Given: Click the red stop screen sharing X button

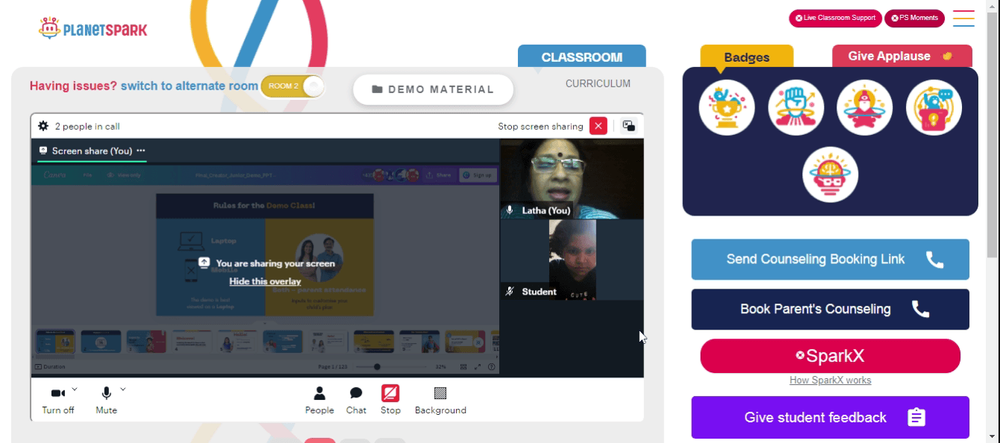Looking at the screenshot, I should 598,126.
